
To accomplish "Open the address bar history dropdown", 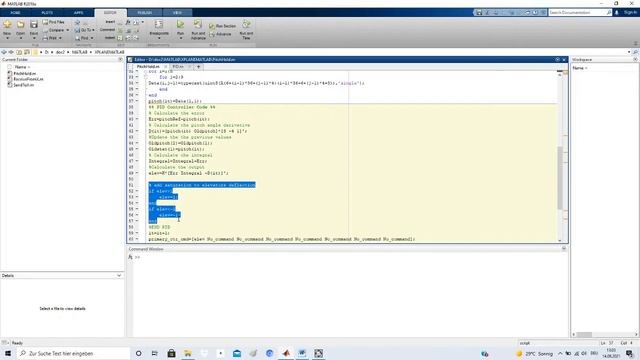I will click(x=629, y=52).
